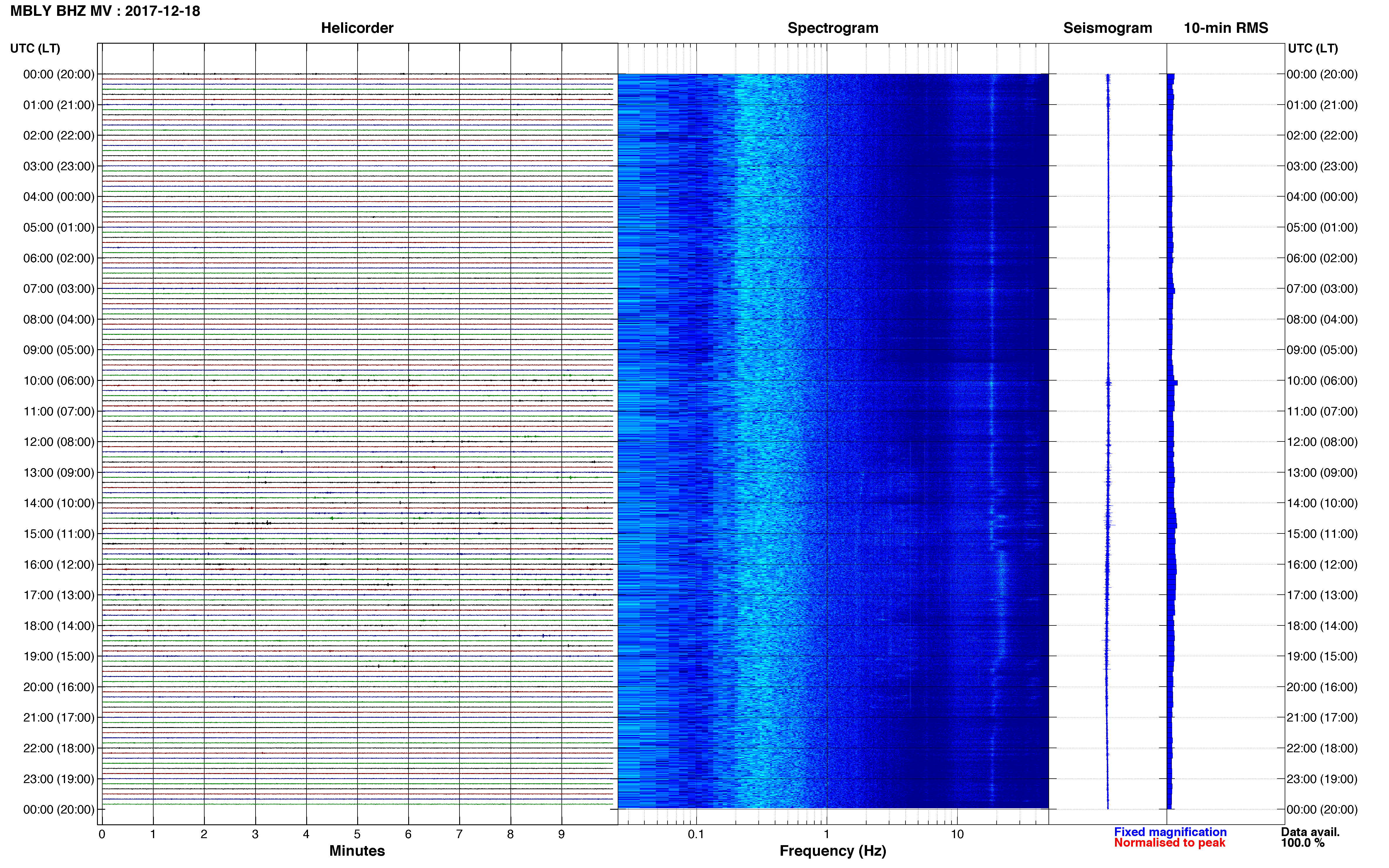
Task: Click '04:00 (00:00)' on the left time axis
Action: [x=59, y=197]
